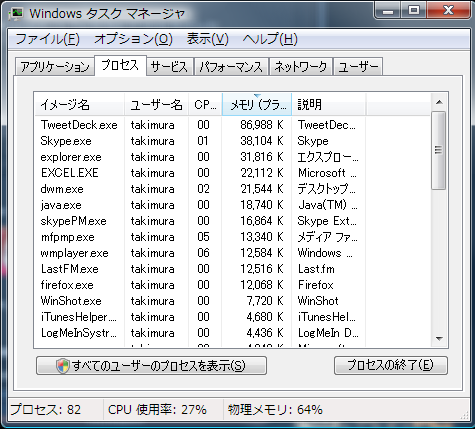Sort by the ユーザー名 column header

tap(157, 105)
